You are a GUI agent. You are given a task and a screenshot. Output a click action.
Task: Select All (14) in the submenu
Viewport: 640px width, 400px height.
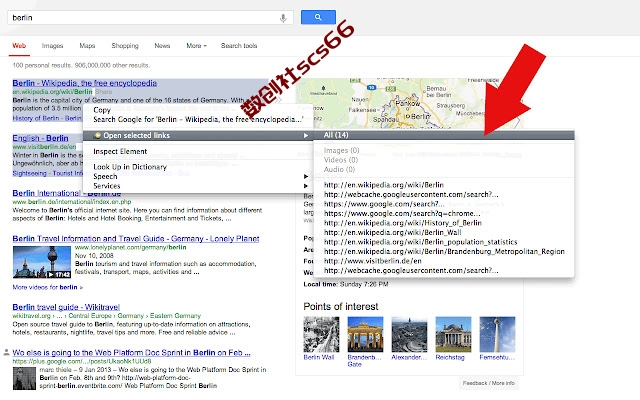(x=444, y=135)
